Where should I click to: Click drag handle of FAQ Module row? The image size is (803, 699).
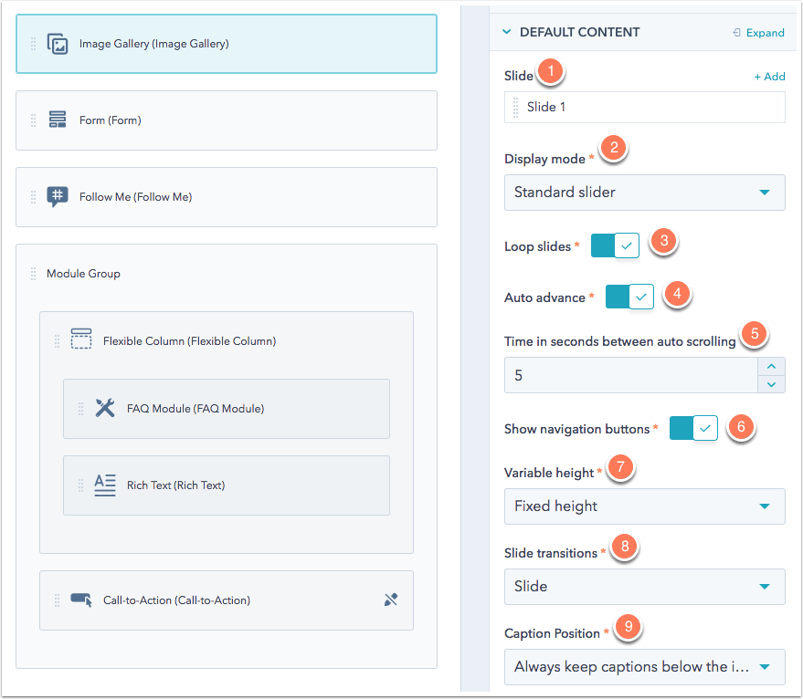(80, 409)
